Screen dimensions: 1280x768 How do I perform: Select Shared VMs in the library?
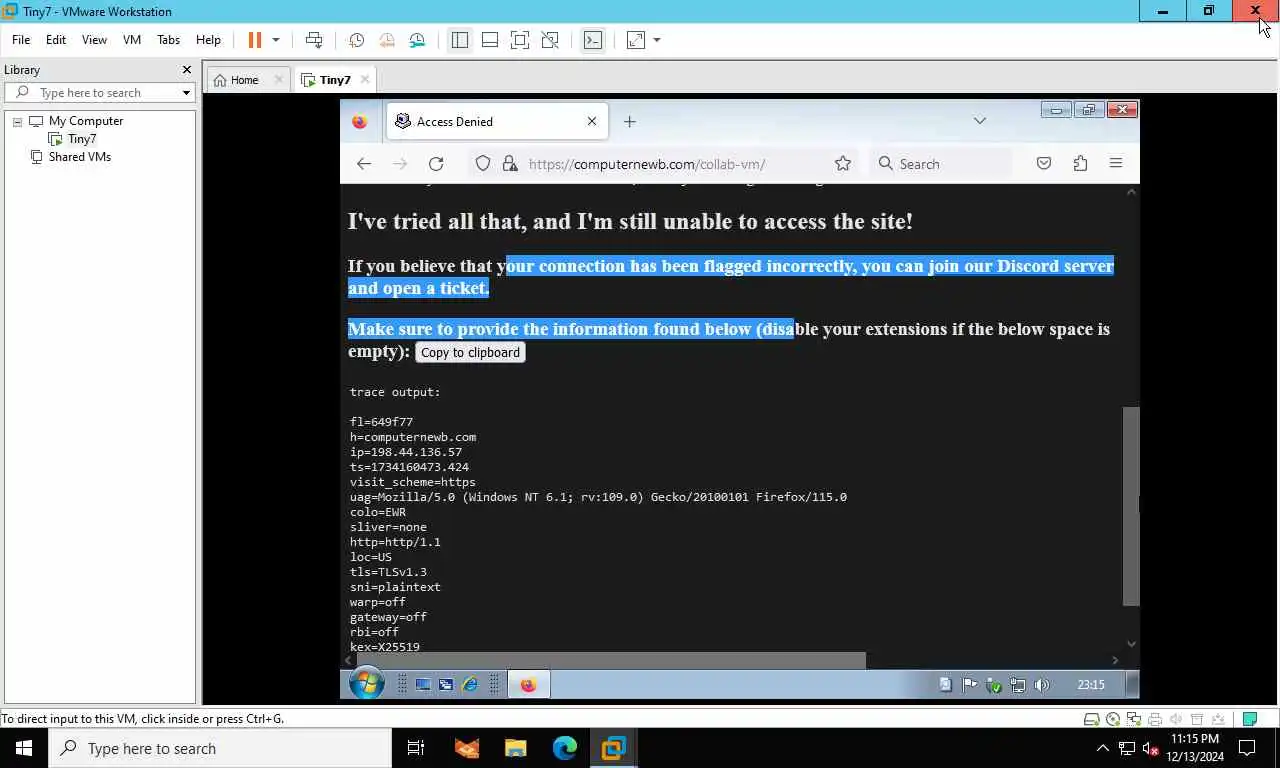coord(80,157)
